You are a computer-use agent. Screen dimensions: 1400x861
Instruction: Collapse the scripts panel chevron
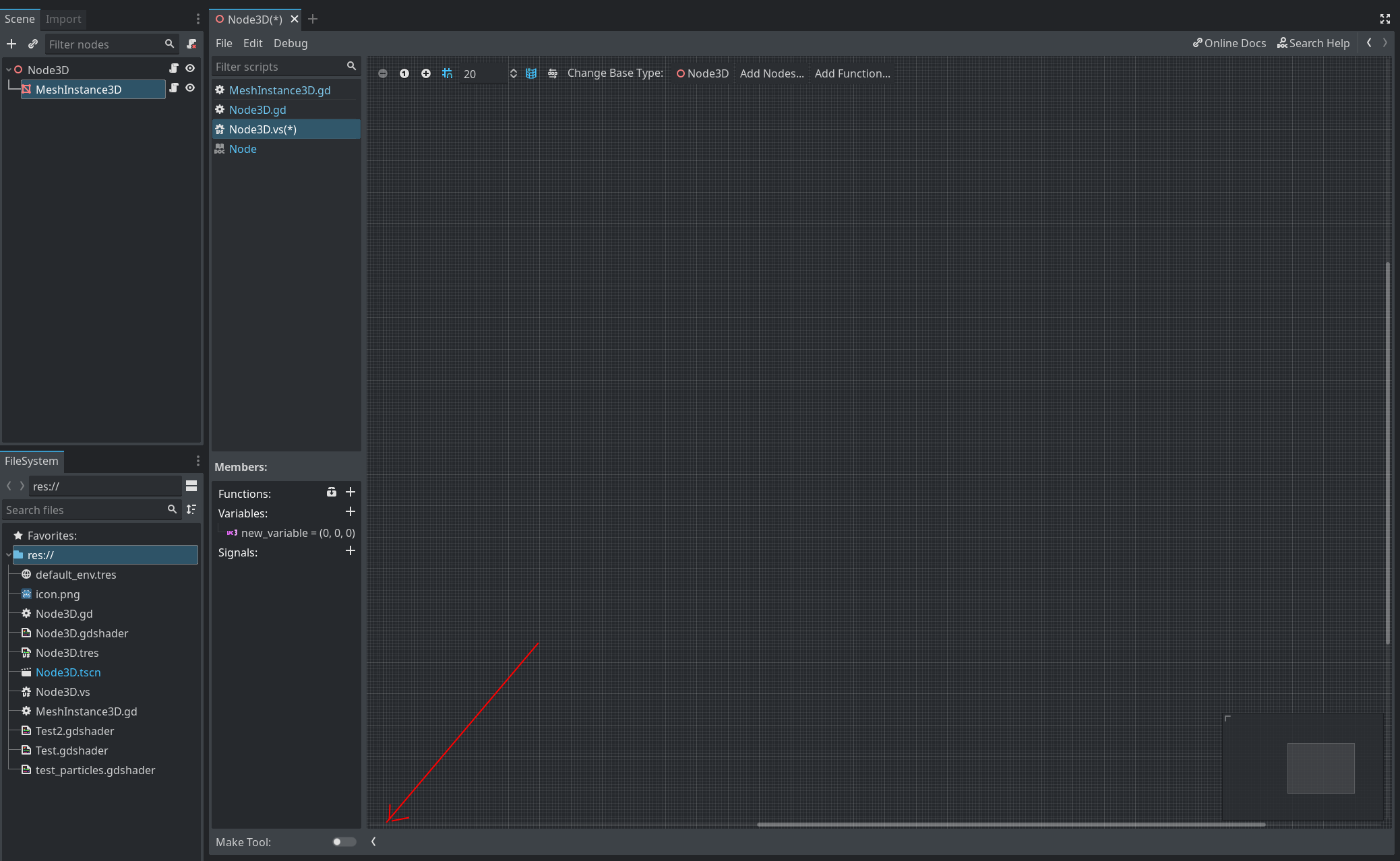373,841
